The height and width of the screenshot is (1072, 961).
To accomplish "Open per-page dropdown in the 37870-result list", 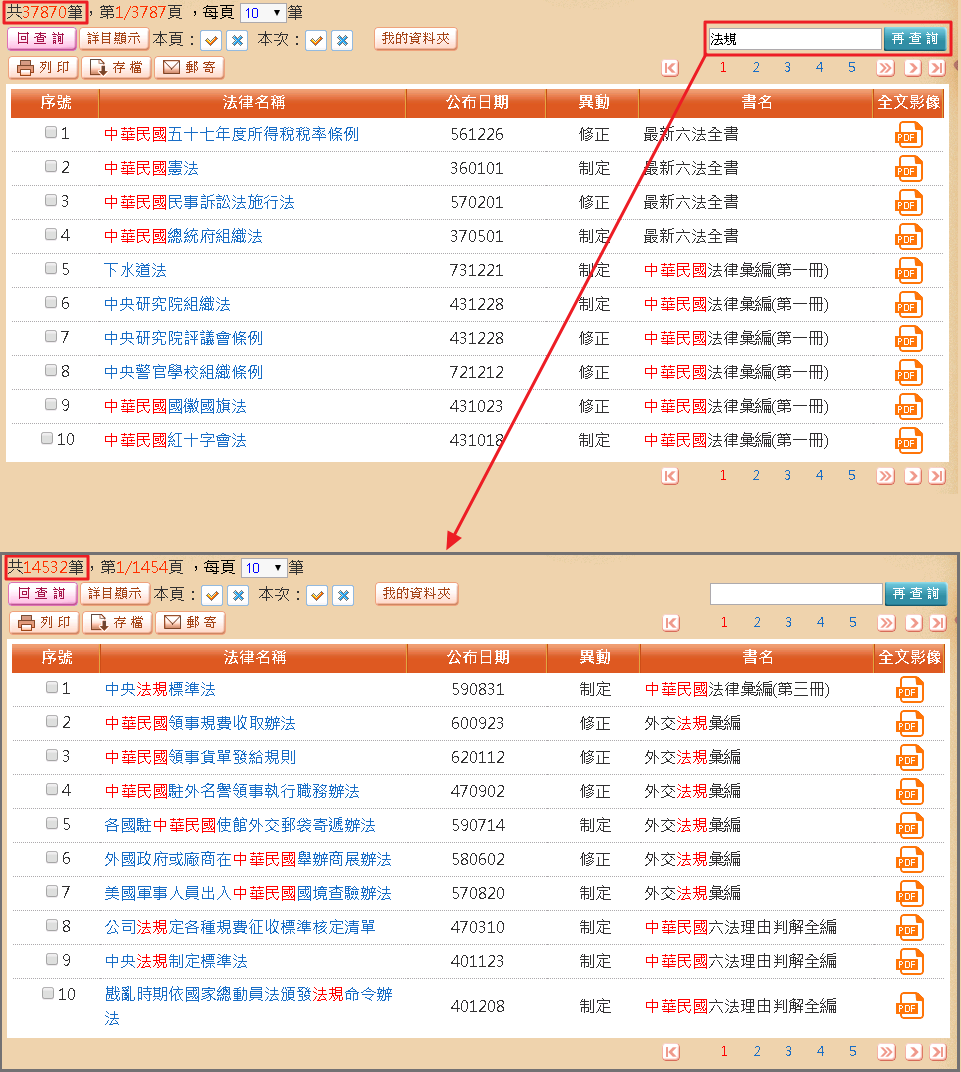I will pos(264,13).
